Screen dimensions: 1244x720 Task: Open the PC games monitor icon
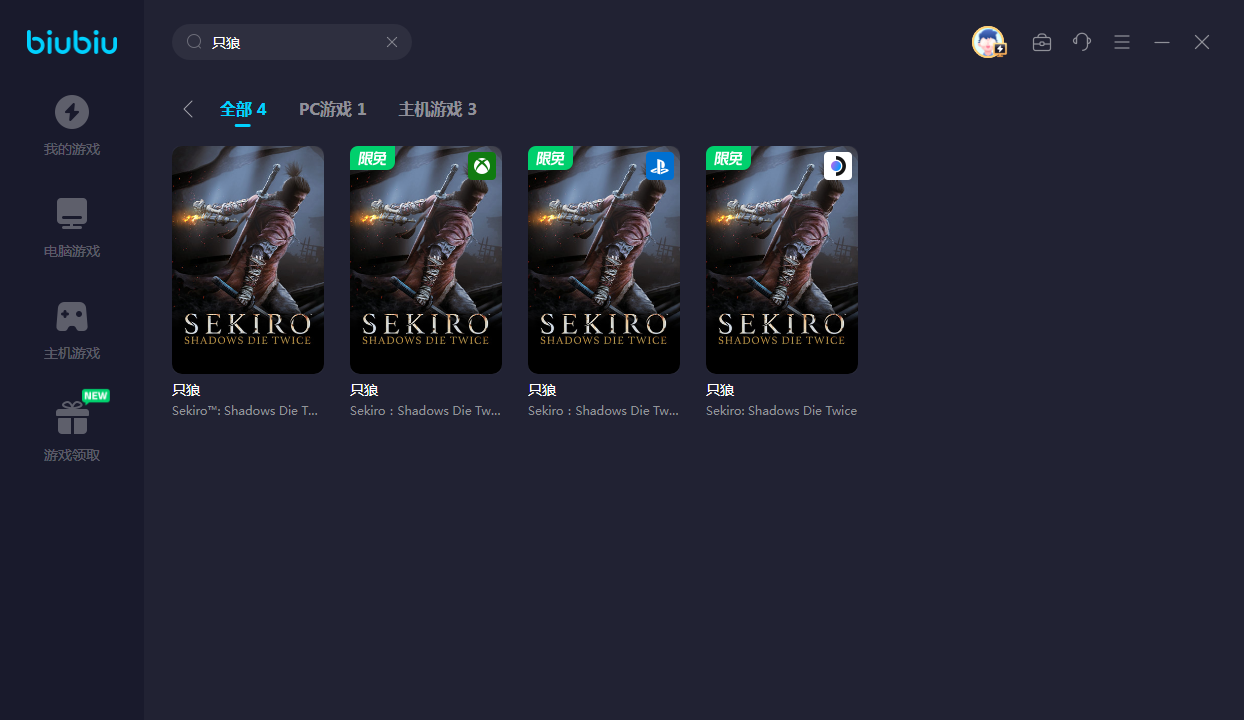[x=71, y=214]
